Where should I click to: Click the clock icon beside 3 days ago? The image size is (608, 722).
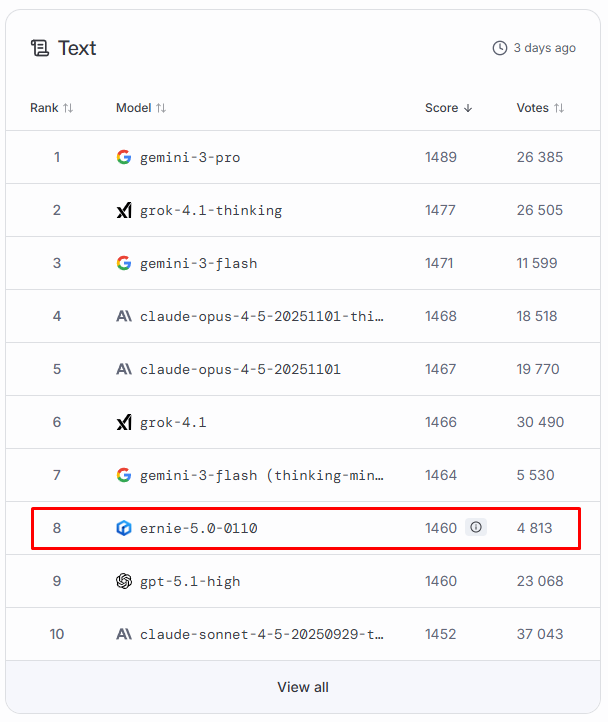click(x=500, y=48)
